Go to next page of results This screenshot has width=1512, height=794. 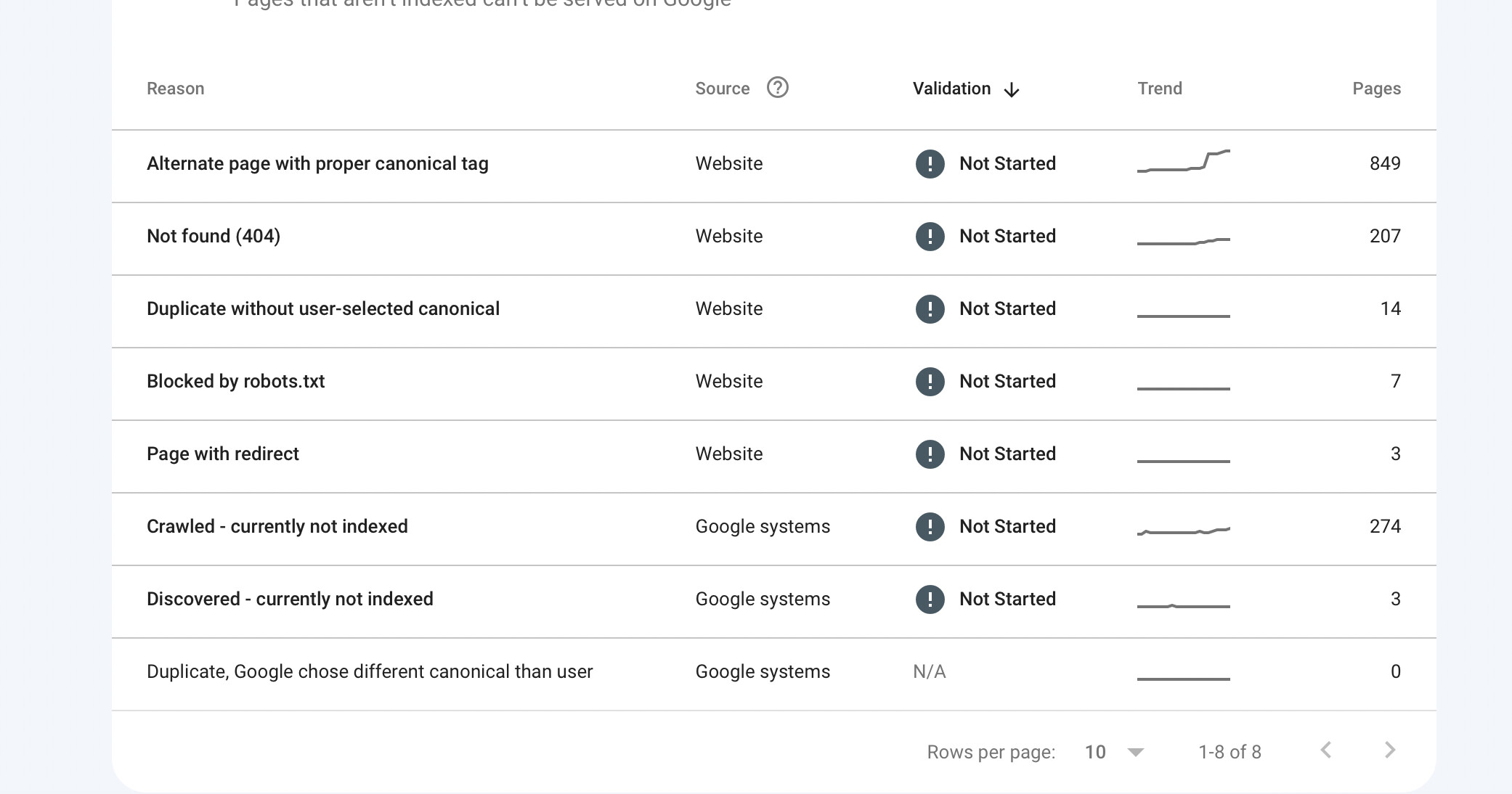click(1389, 750)
